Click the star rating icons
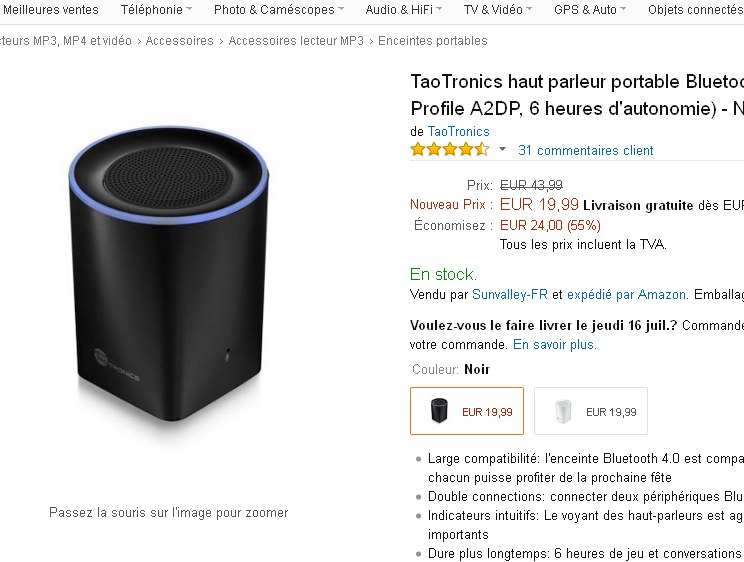Viewport: 744px width, 562px height. click(x=449, y=150)
